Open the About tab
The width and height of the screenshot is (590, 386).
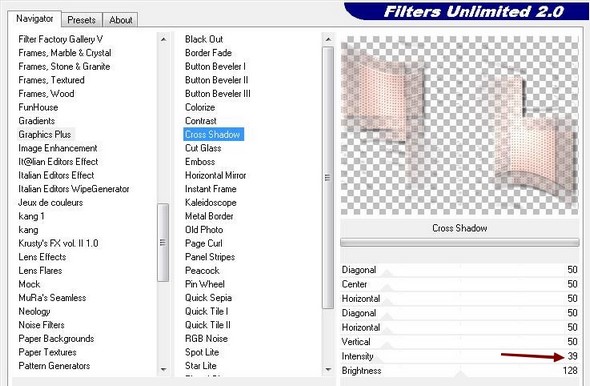(x=120, y=20)
